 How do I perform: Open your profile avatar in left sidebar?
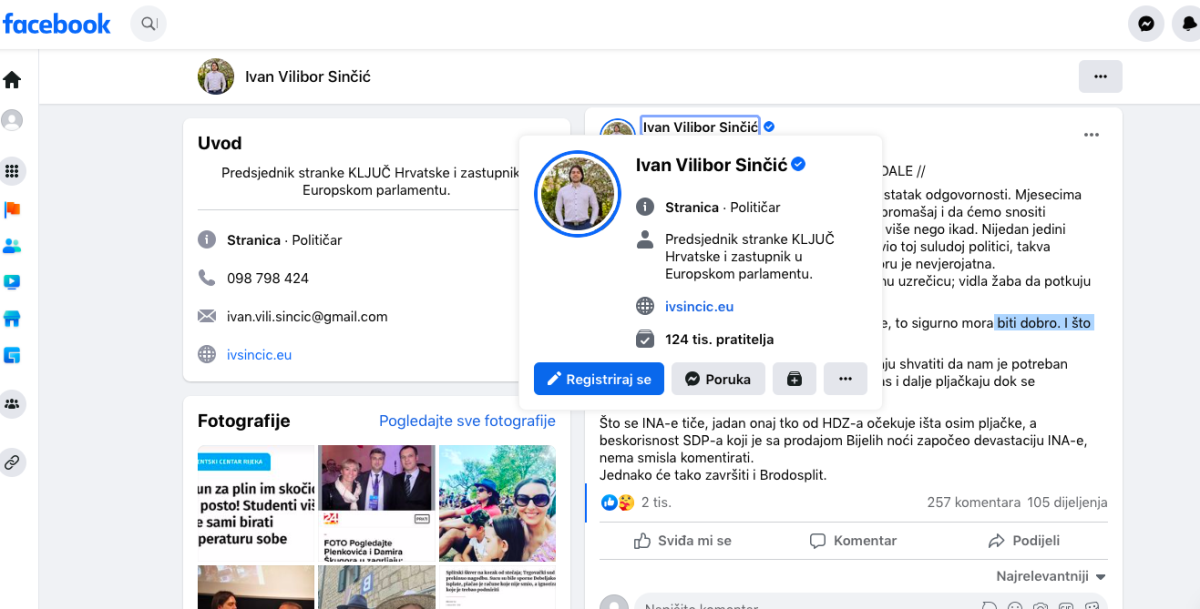click(x=12, y=120)
